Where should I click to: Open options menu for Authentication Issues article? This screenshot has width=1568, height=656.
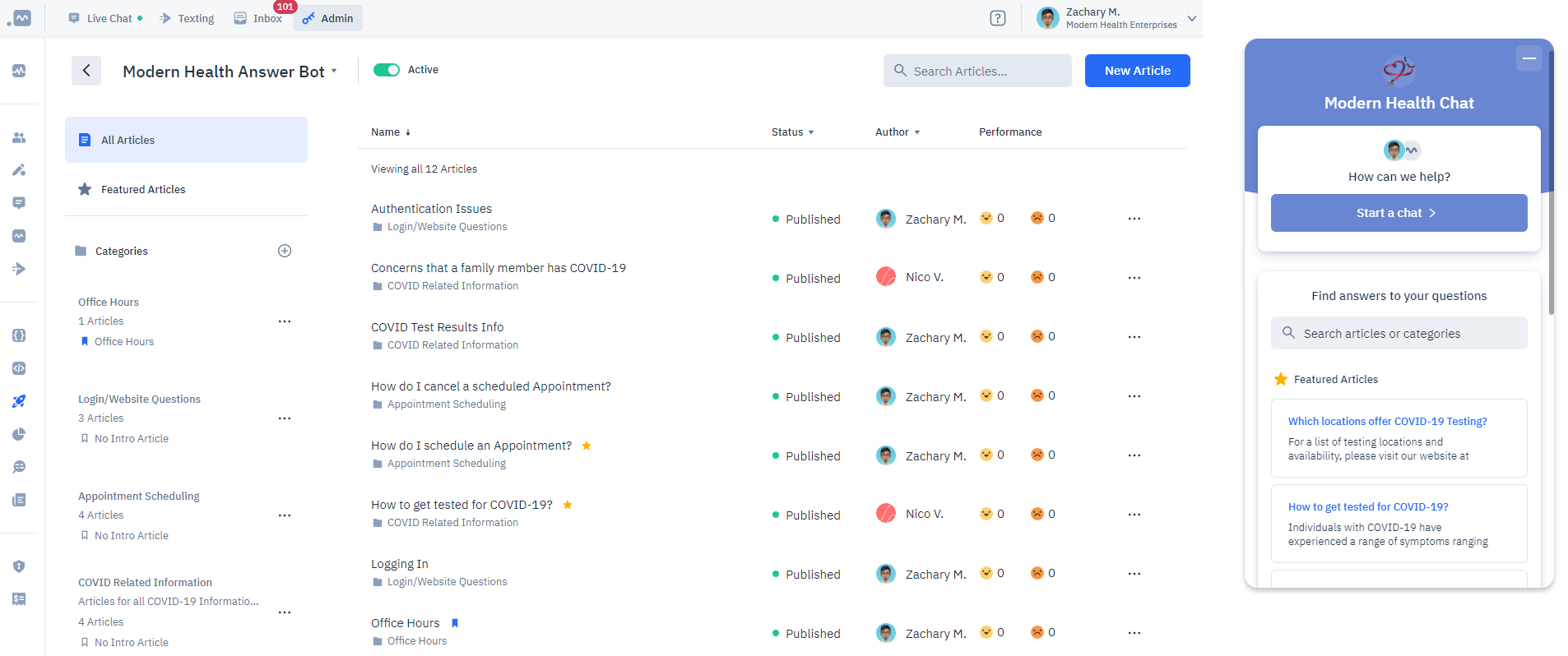click(x=1134, y=219)
